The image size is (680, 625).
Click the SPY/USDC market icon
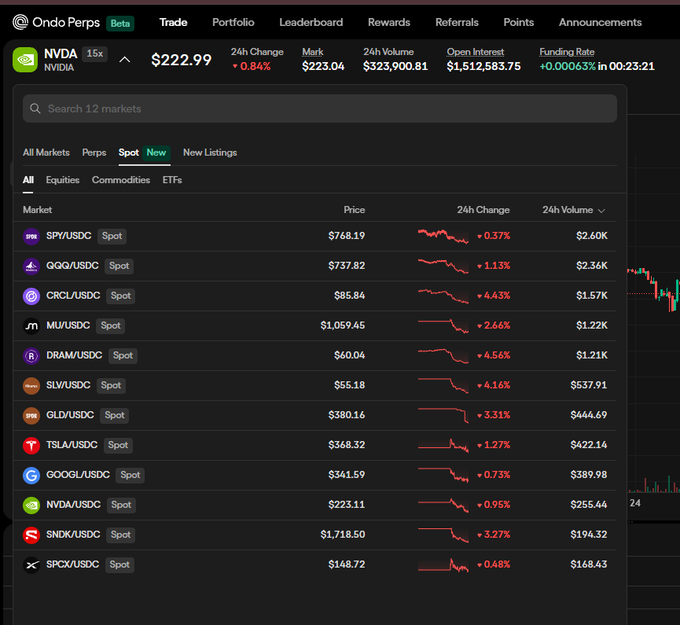31,236
